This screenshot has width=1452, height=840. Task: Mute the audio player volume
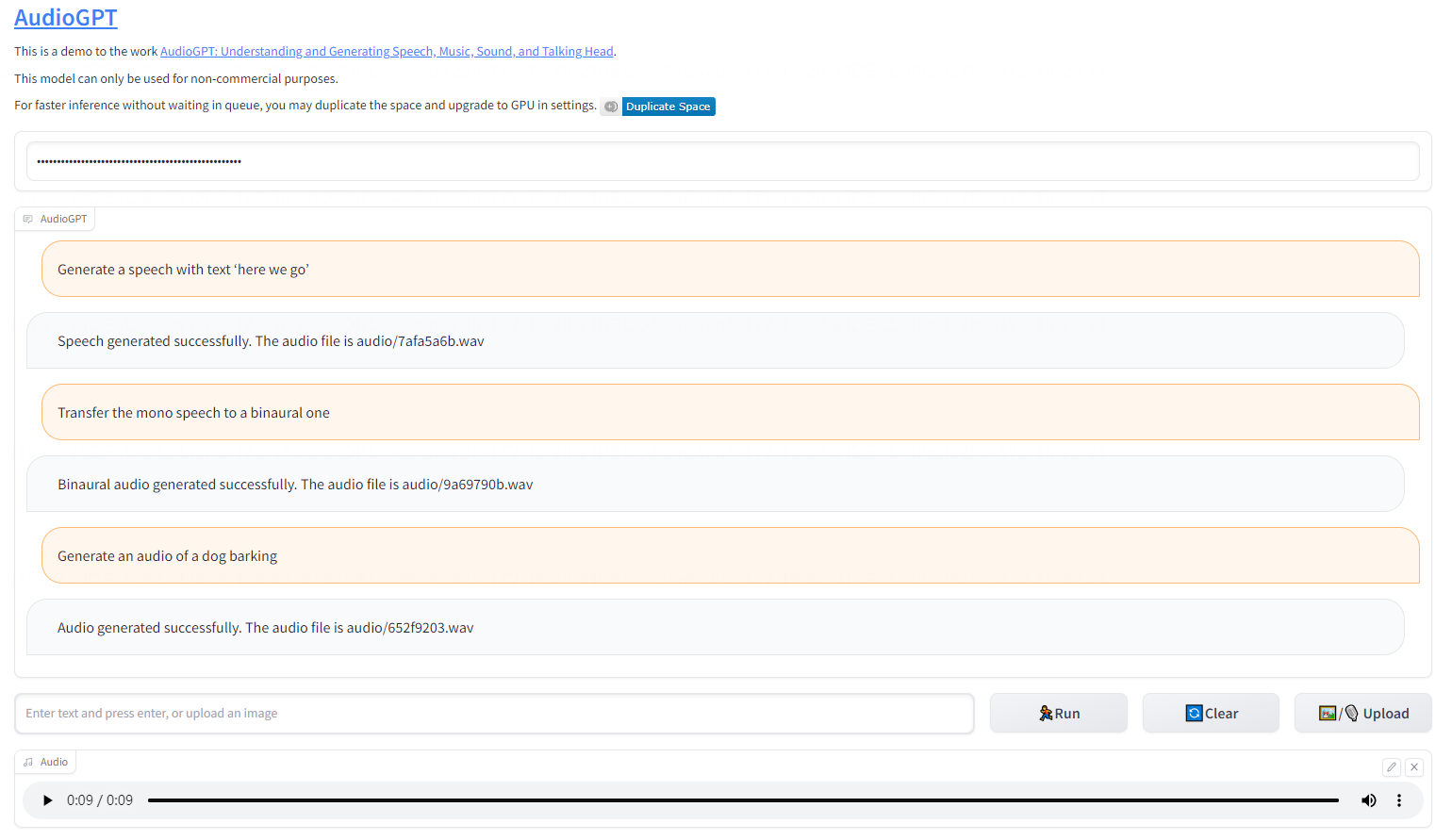coord(1368,800)
